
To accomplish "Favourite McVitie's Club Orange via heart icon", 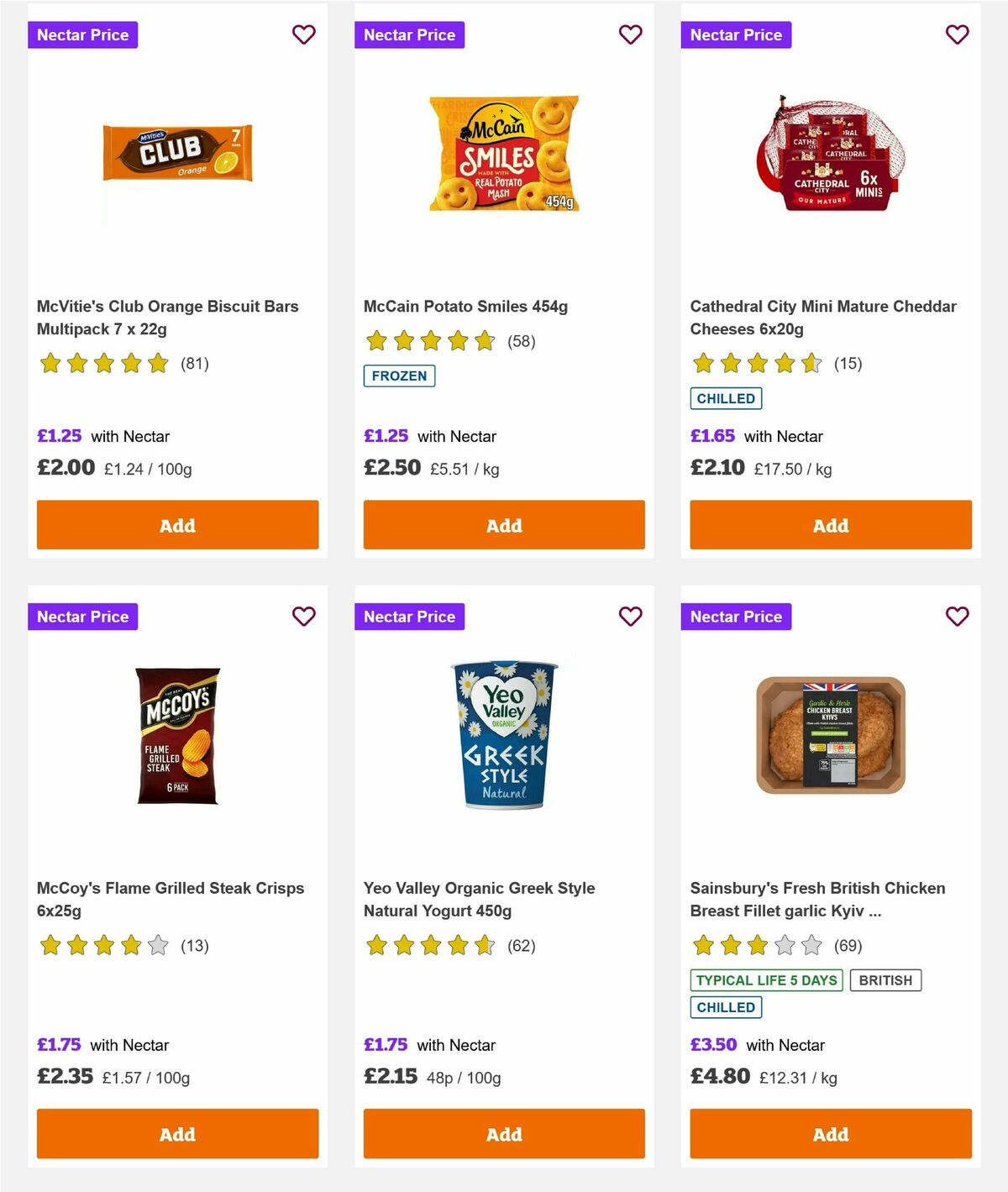I will [303, 34].
